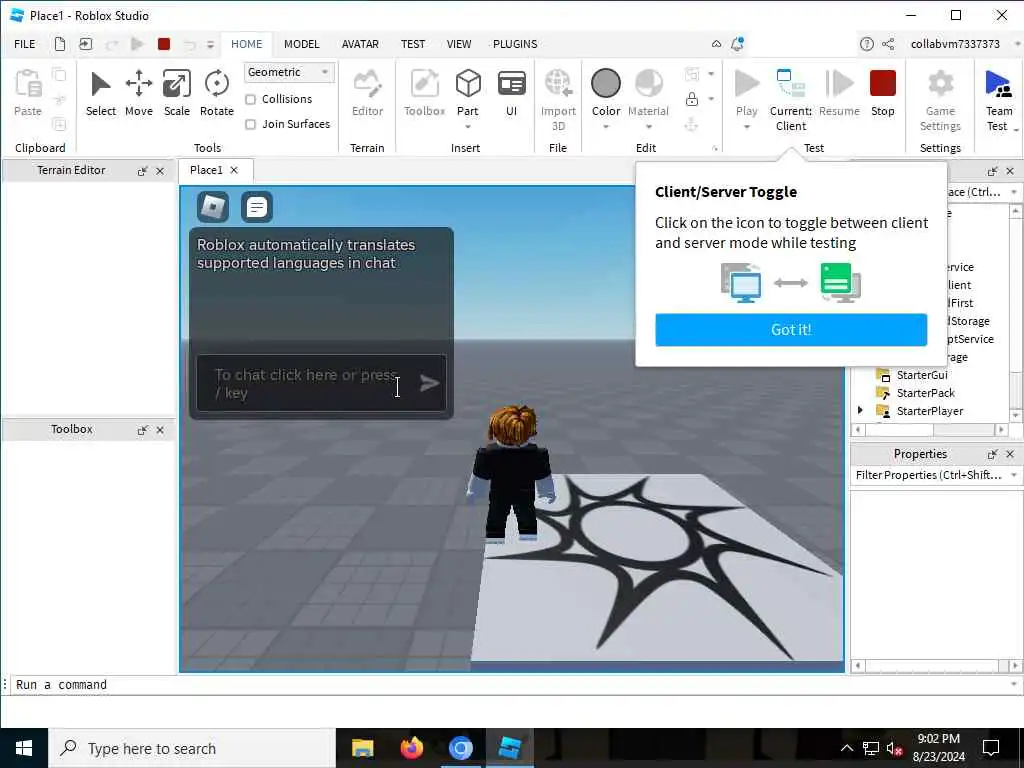Click the chat send arrow

click(429, 383)
